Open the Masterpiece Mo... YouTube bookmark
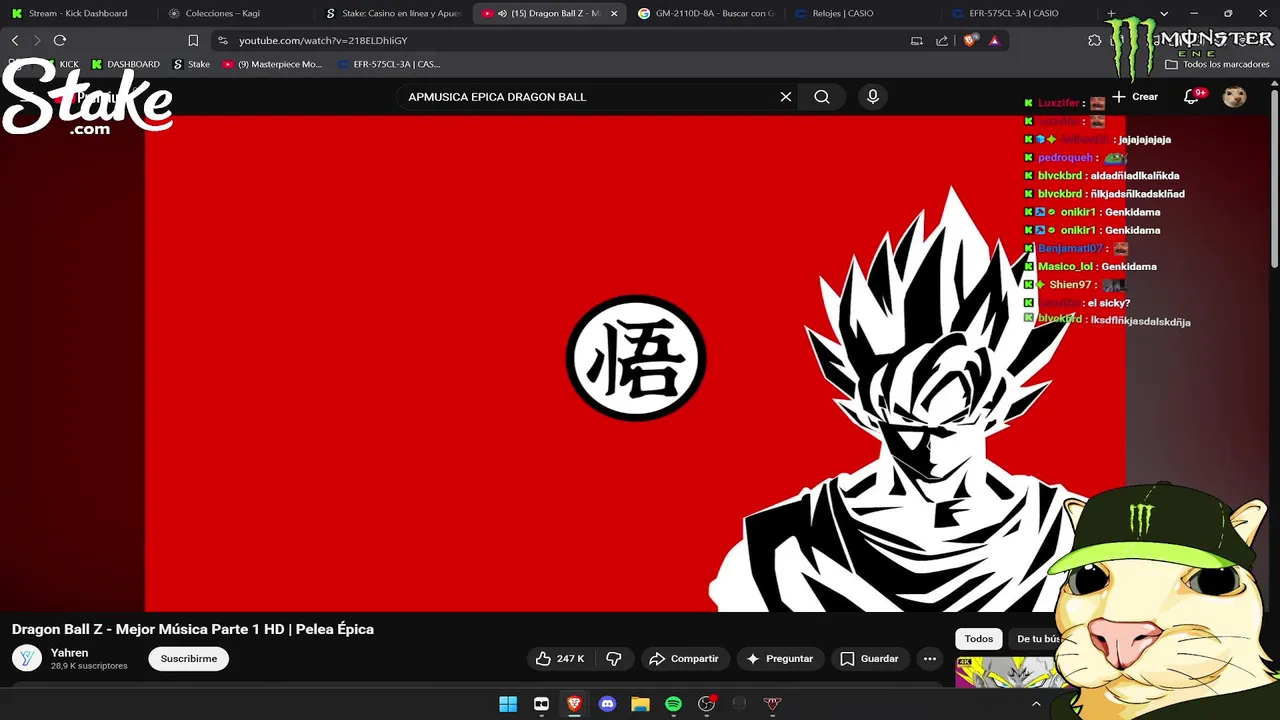The width and height of the screenshot is (1280, 720). 272,64
